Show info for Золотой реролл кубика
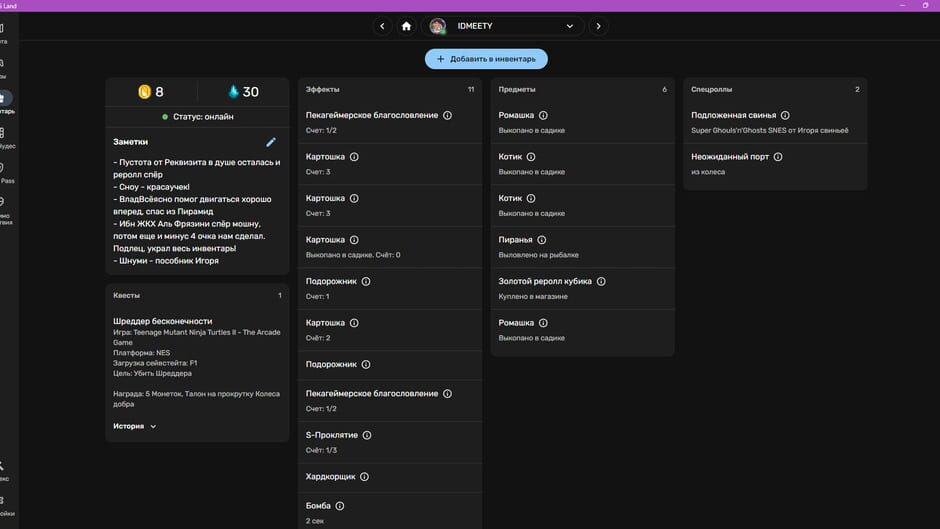 [601, 281]
